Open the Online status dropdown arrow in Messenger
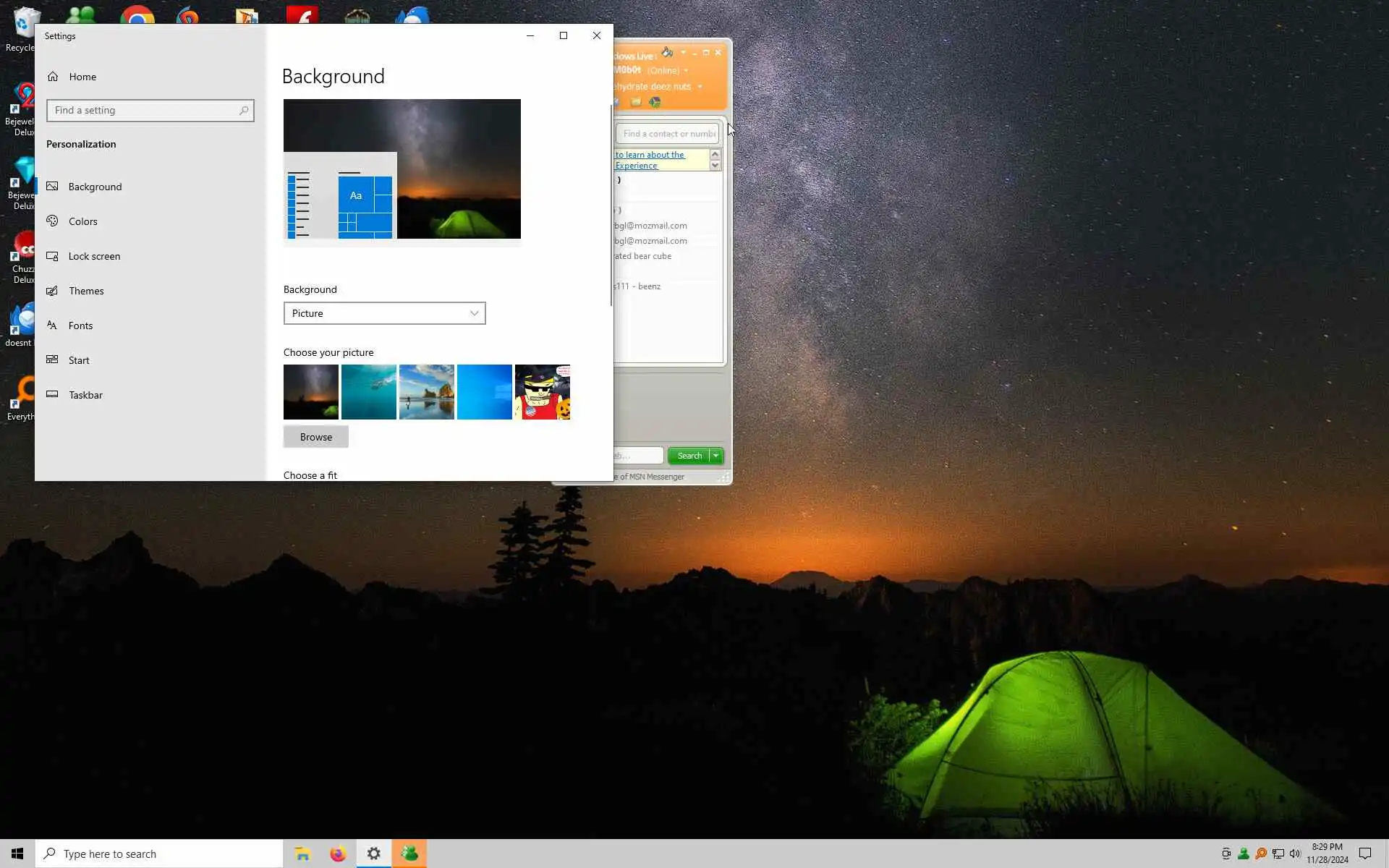 686,71
